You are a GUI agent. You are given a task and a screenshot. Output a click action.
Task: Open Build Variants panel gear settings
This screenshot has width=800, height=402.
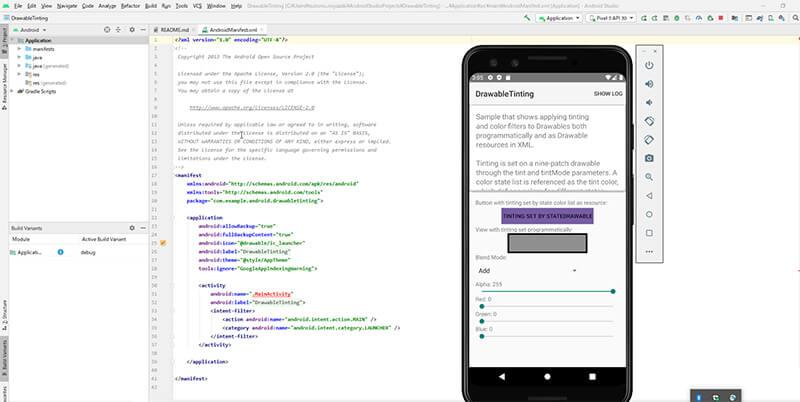(132, 228)
